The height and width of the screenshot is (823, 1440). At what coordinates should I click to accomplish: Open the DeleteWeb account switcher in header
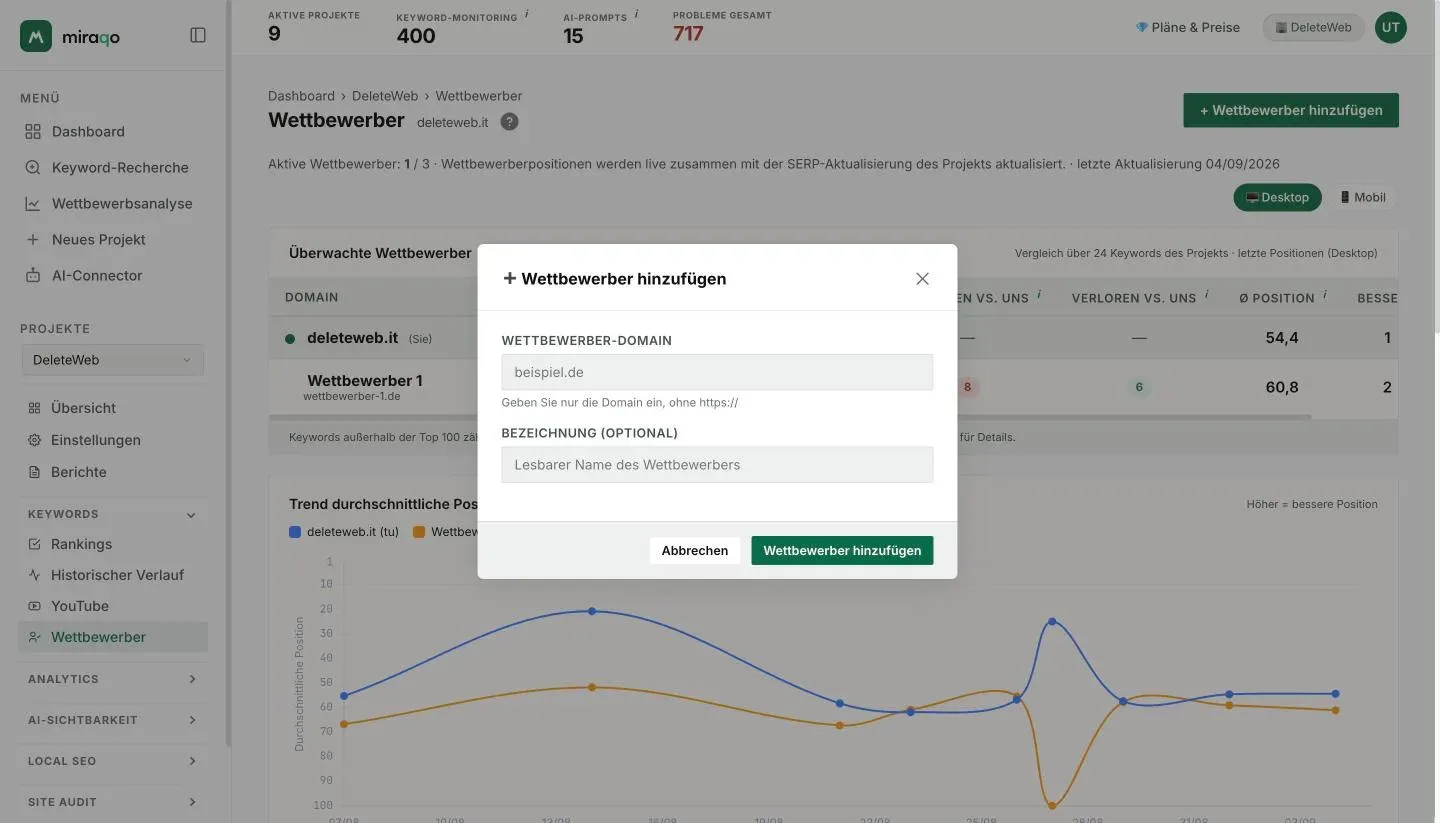click(1313, 28)
